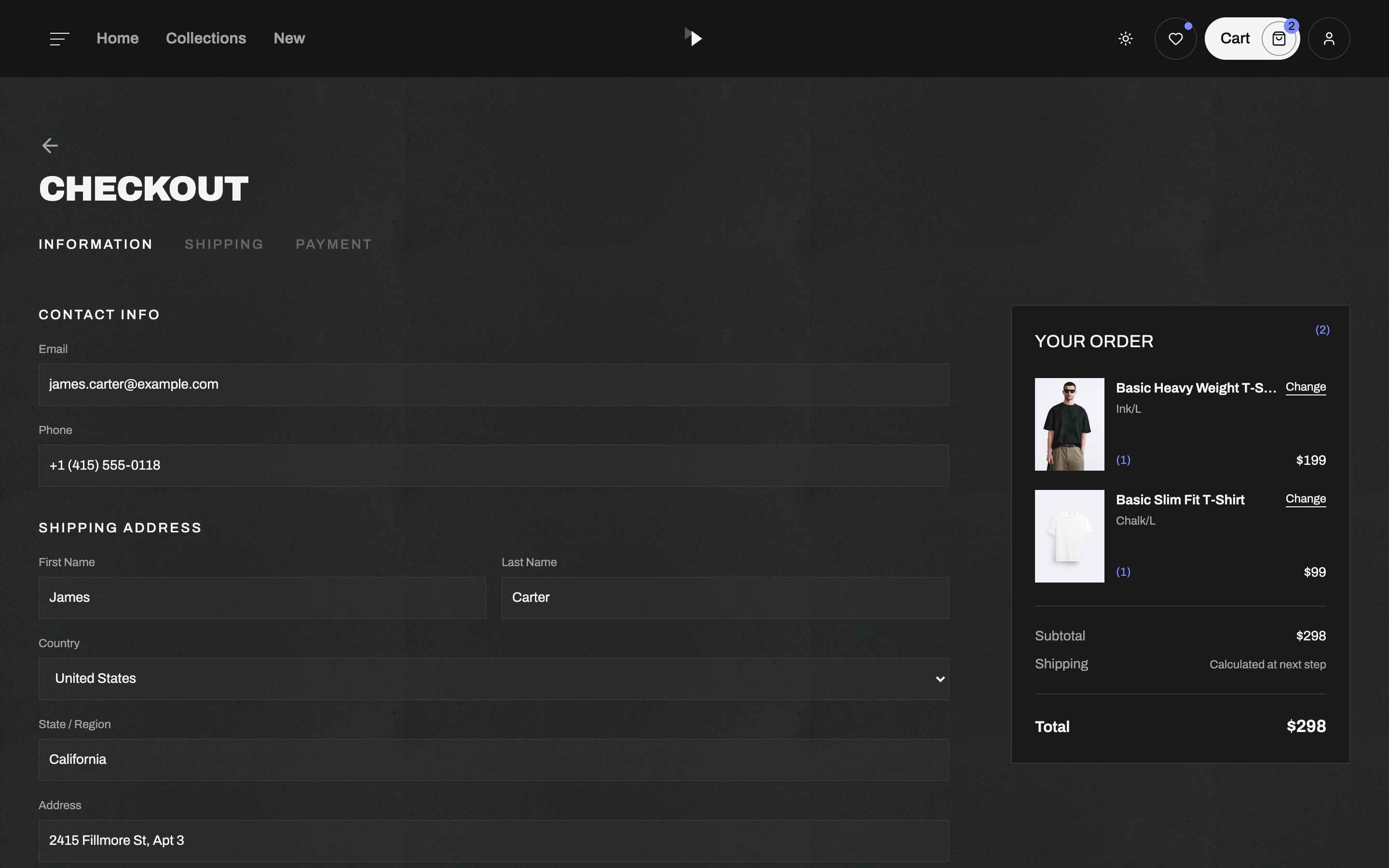
Task: Open New in navigation
Action: (289, 39)
